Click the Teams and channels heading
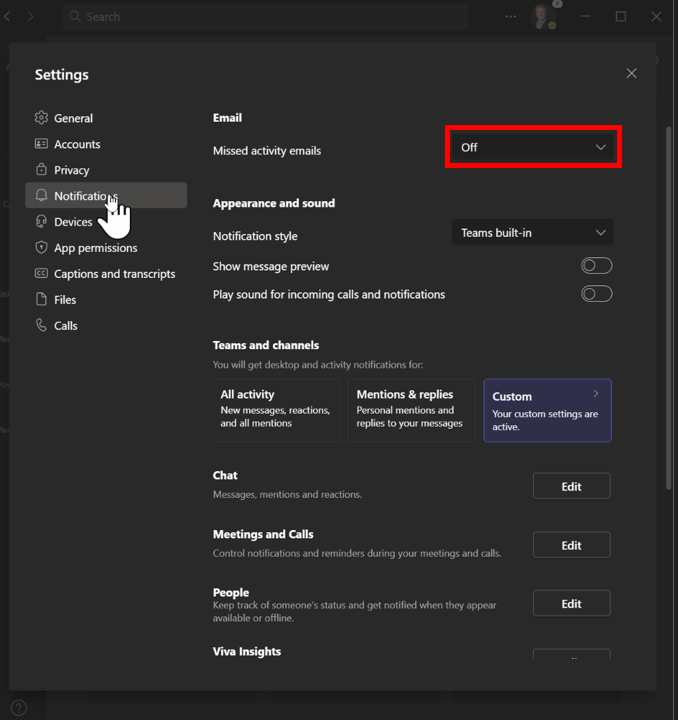Image resolution: width=678 pixels, height=720 pixels. click(266, 345)
